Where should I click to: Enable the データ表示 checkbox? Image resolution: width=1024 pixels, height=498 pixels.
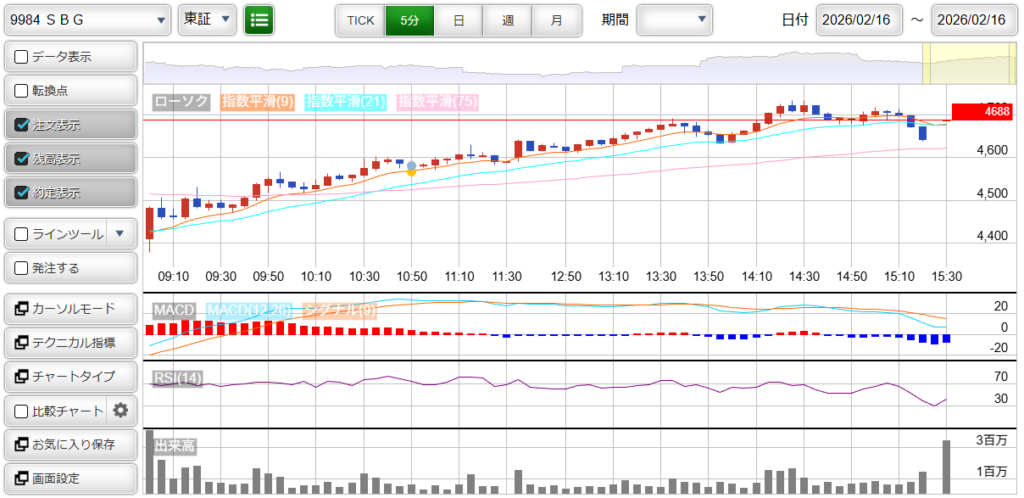(x=22, y=57)
